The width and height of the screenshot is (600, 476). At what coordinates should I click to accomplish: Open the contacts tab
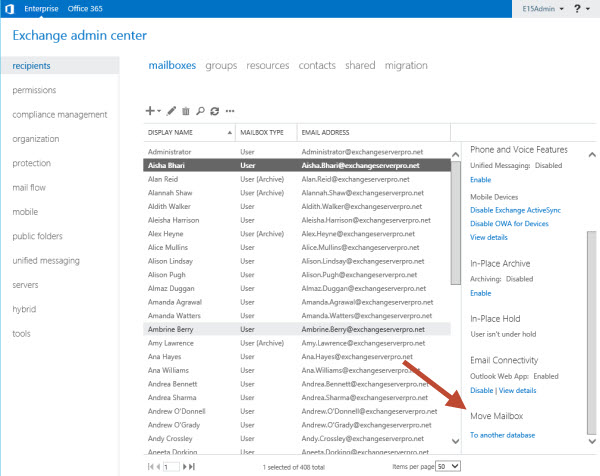click(x=317, y=65)
